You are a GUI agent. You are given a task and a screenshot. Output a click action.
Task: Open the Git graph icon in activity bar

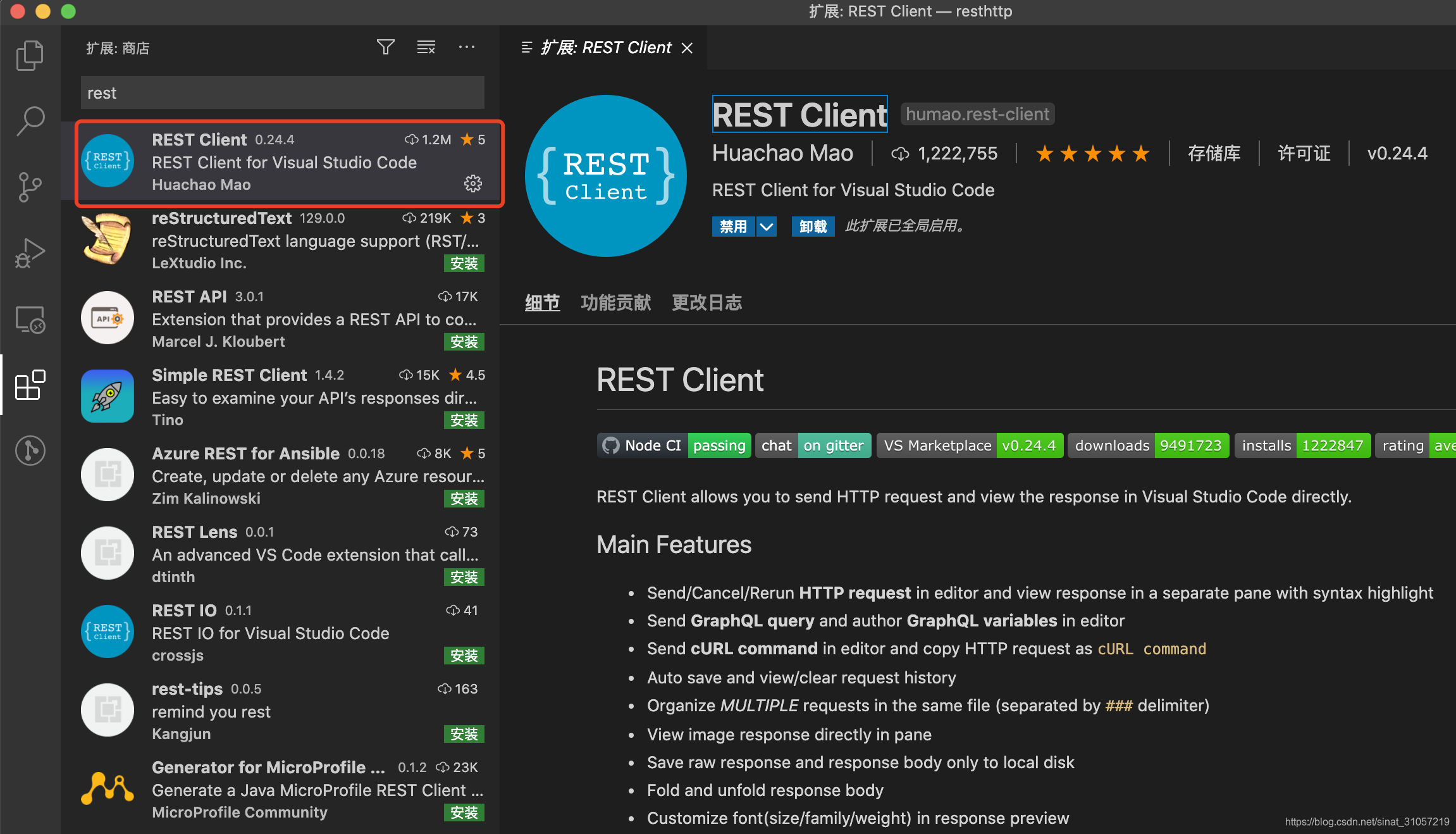pyautogui.click(x=30, y=451)
